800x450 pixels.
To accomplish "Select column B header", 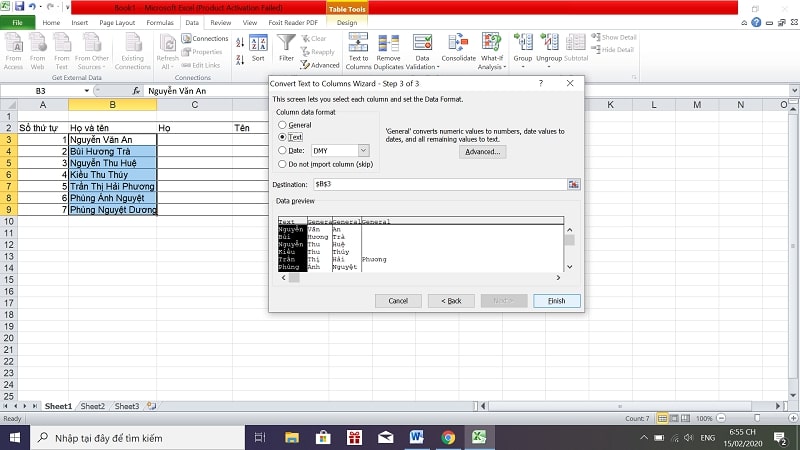I will (x=112, y=105).
